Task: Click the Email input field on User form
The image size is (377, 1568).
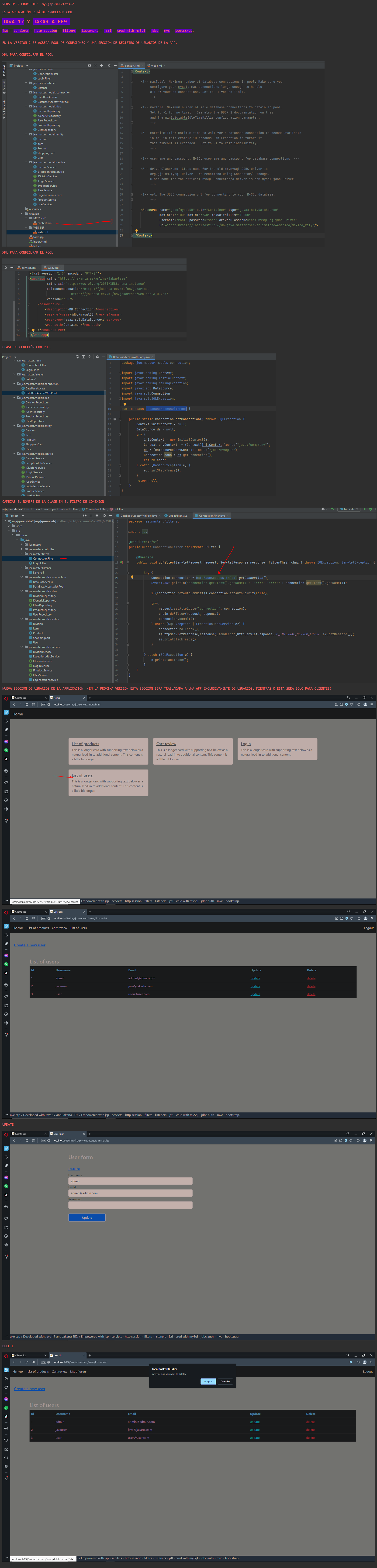Action: pos(130,1193)
